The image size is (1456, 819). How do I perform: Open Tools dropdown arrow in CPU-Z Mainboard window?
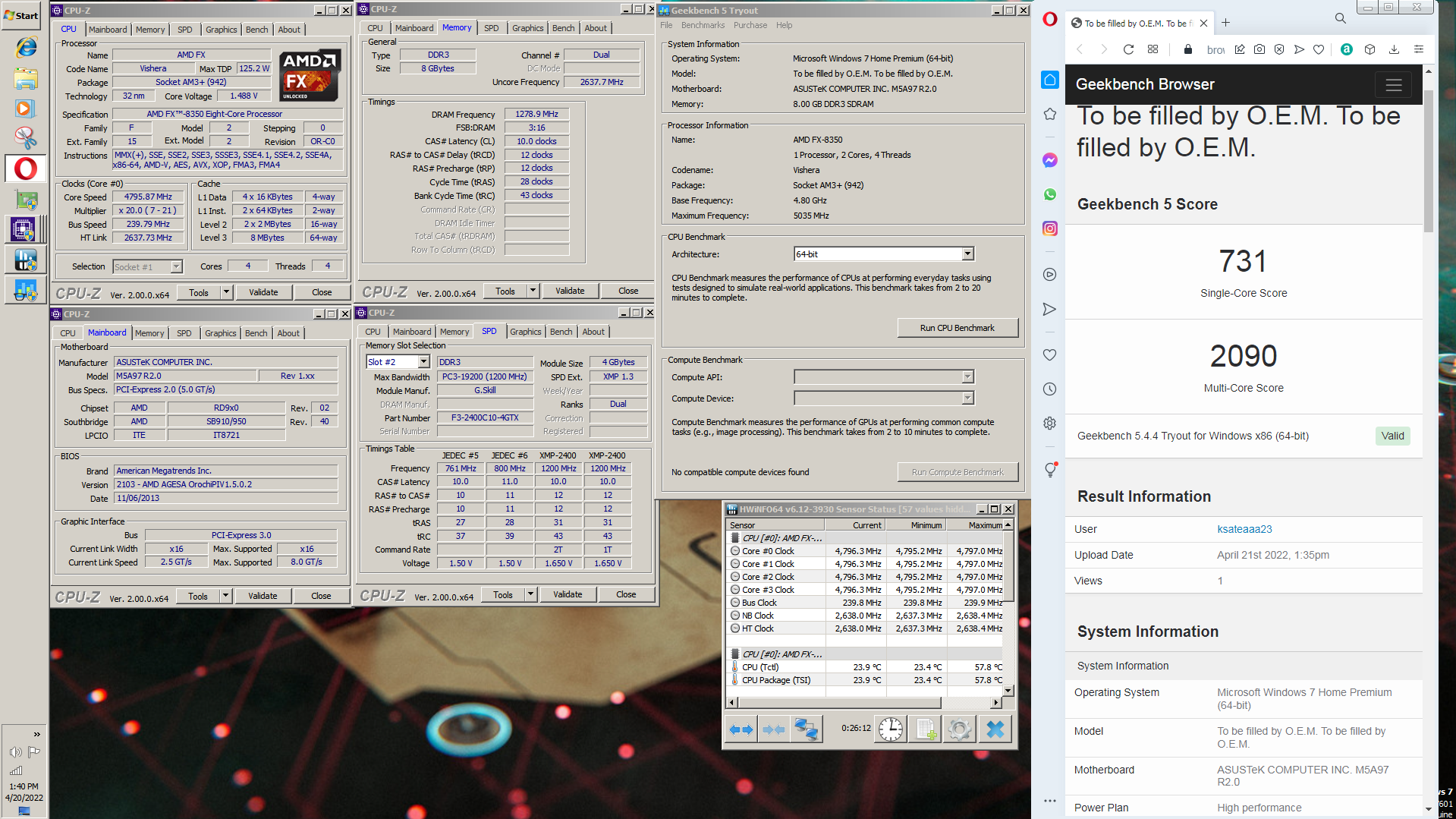(x=225, y=597)
